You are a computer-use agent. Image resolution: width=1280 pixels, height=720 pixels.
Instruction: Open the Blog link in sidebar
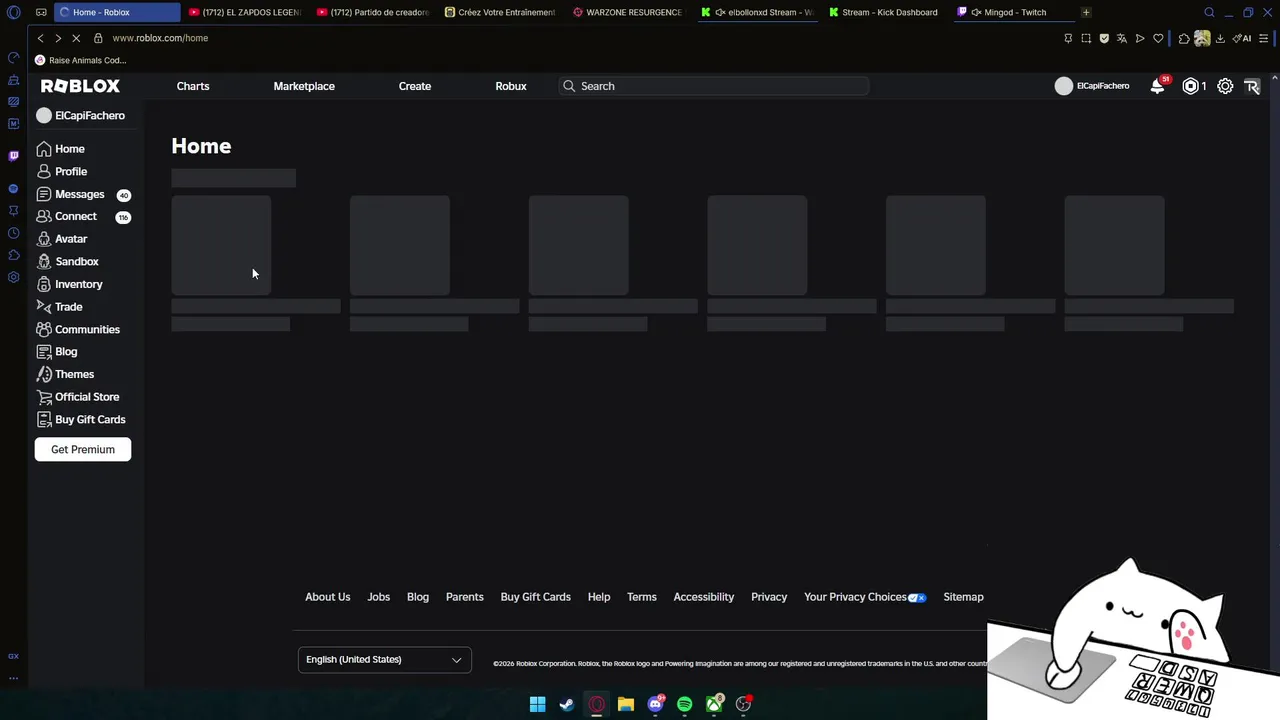(66, 352)
